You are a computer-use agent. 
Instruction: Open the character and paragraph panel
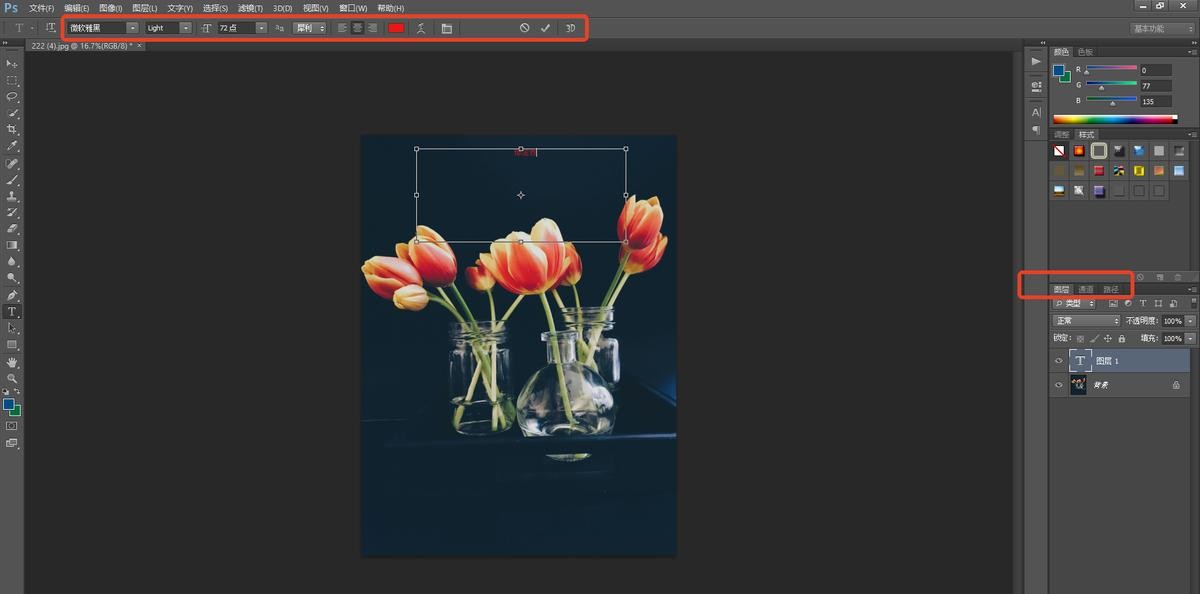[446, 28]
